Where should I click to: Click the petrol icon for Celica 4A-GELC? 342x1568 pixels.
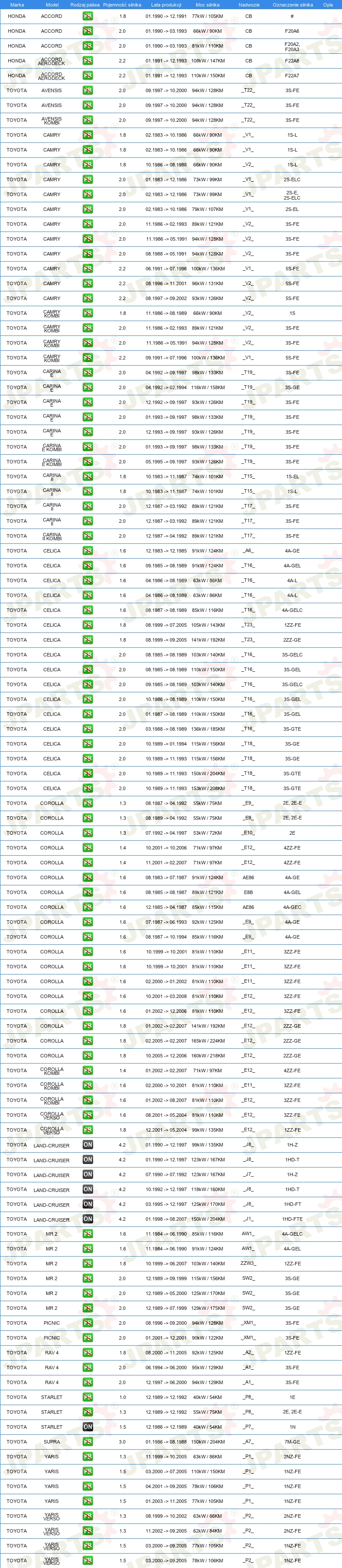click(x=88, y=611)
